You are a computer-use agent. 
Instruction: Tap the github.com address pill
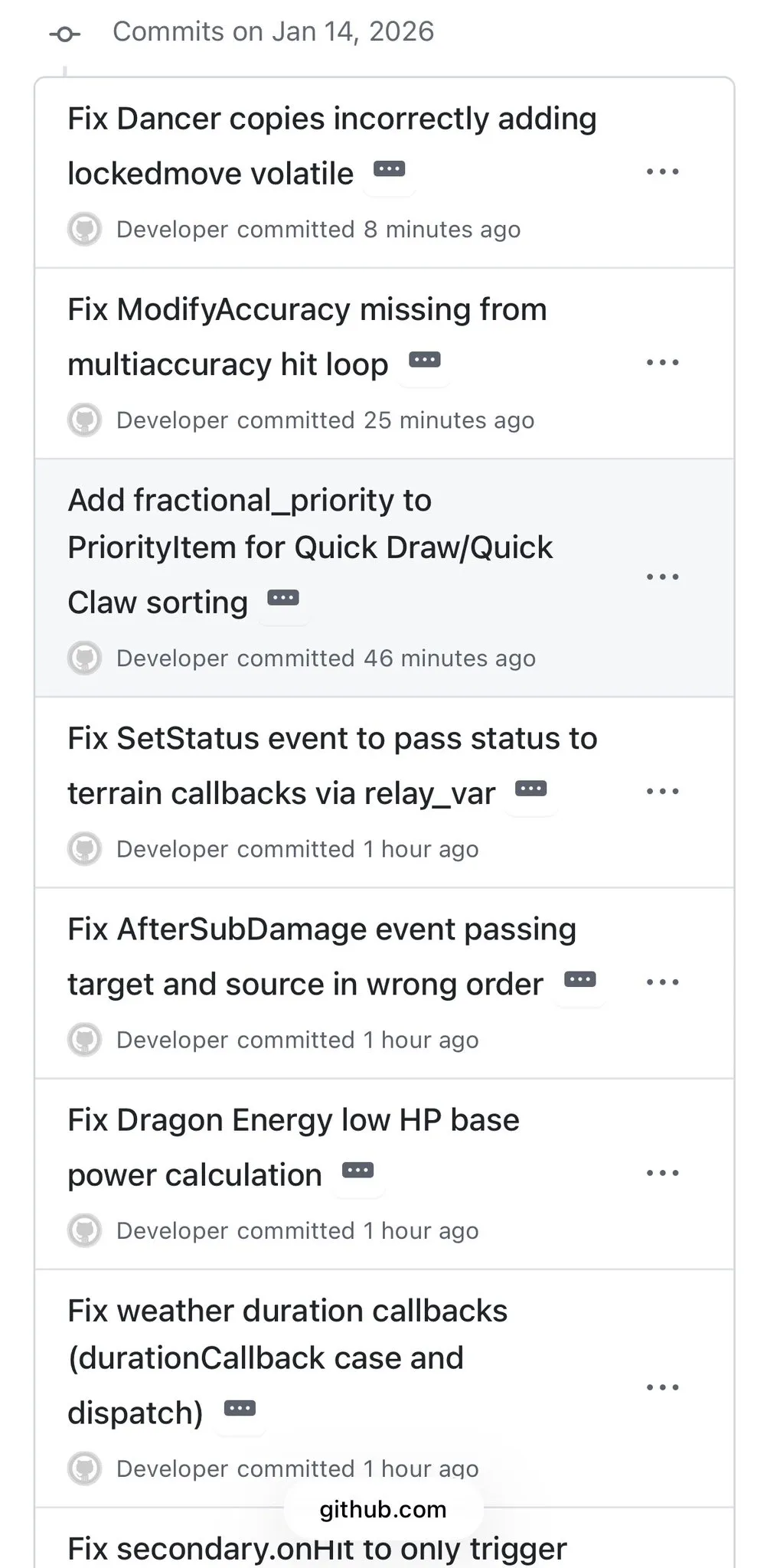coord(383,1509)
